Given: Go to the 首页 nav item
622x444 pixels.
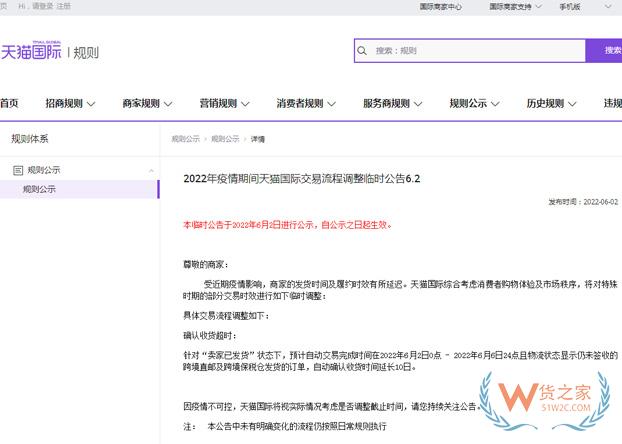Looking at the screenshot, I should [9, 103].
